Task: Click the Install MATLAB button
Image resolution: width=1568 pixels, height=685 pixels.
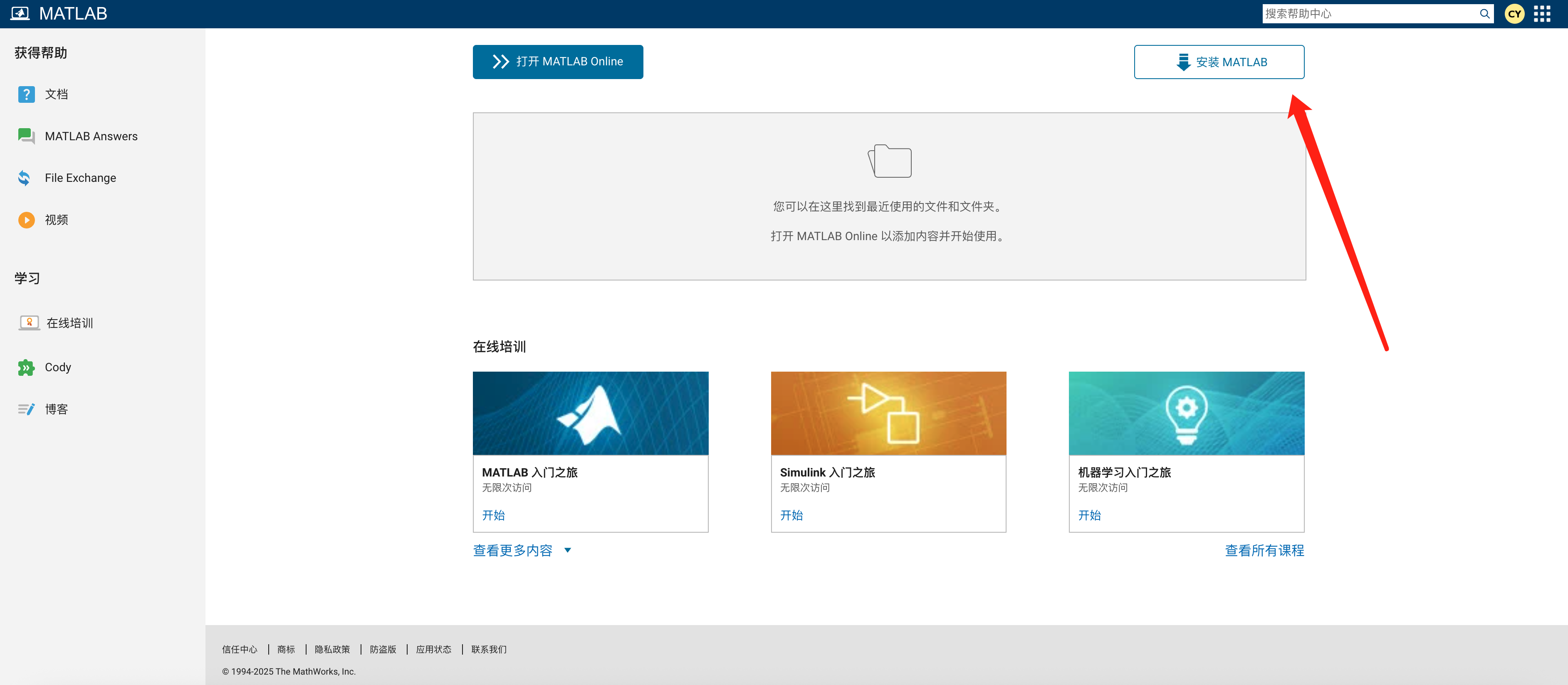Action: tap(1219, 62)
